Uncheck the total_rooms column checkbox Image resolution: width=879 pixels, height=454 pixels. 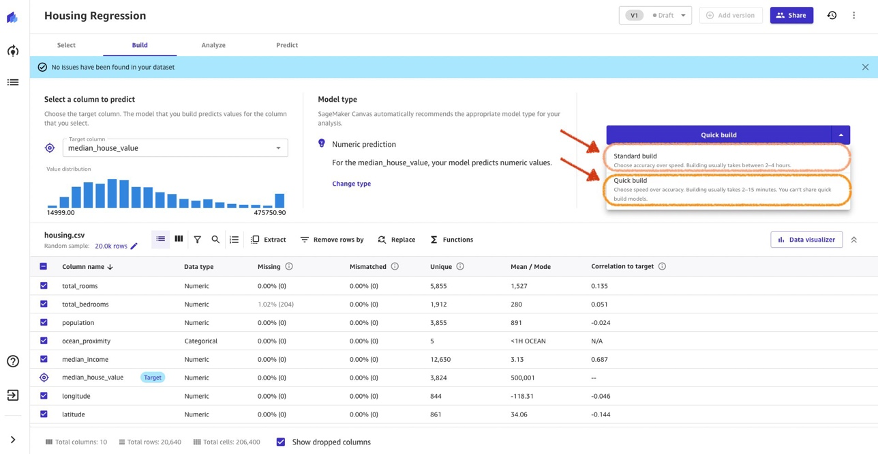(44, 286)
